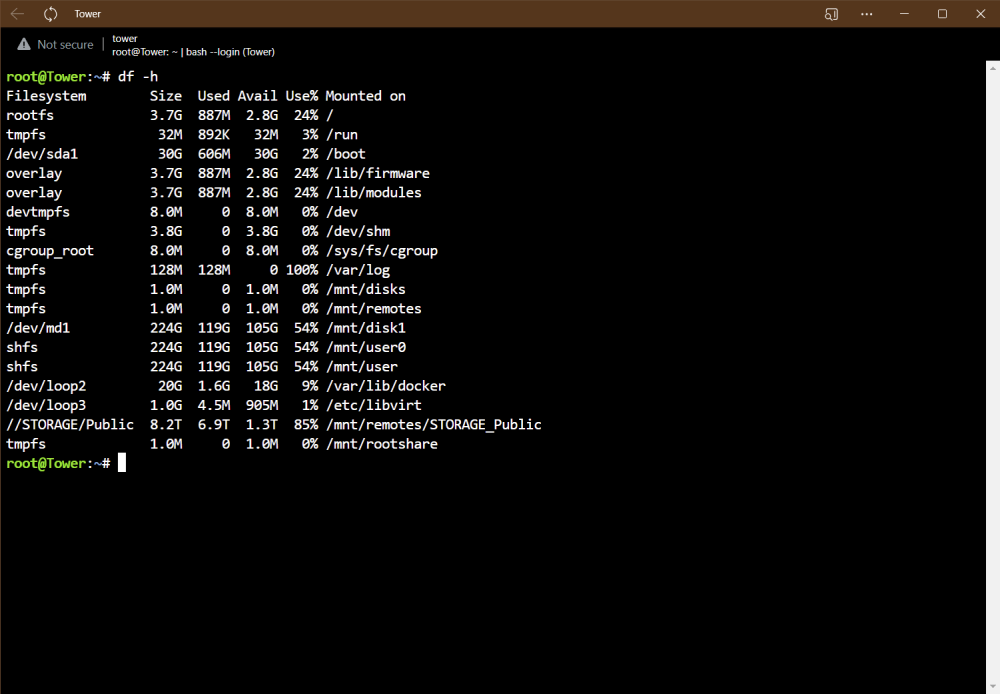Minimize the Tower window
1000x694 pixels.
tap(904, 13)
